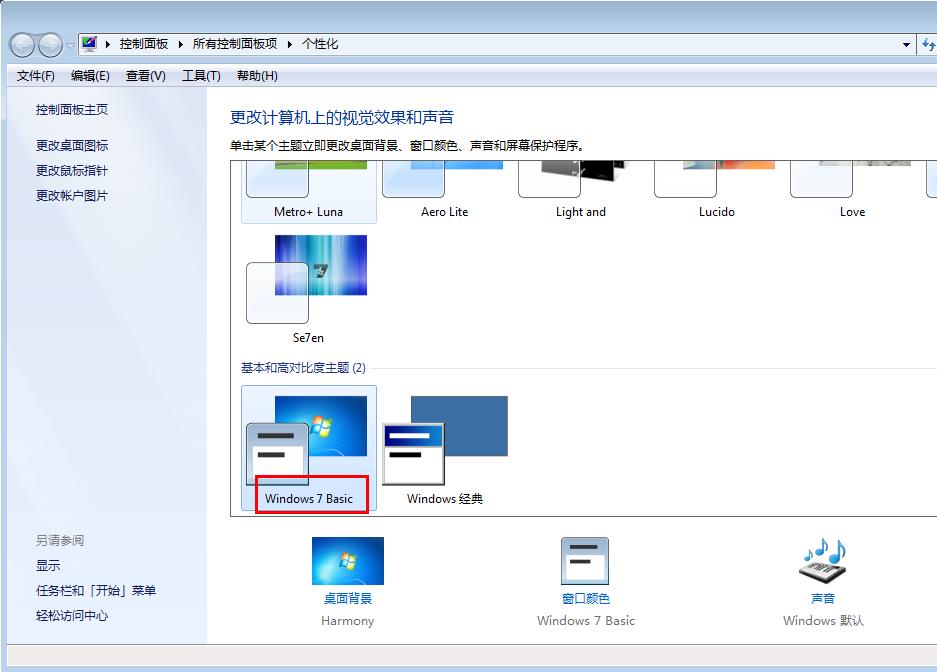The height and width of the screenshot is (672, 937).
Task: Select the Windows 经典 theme thumbnail
Action: click(x=445, y=440)
